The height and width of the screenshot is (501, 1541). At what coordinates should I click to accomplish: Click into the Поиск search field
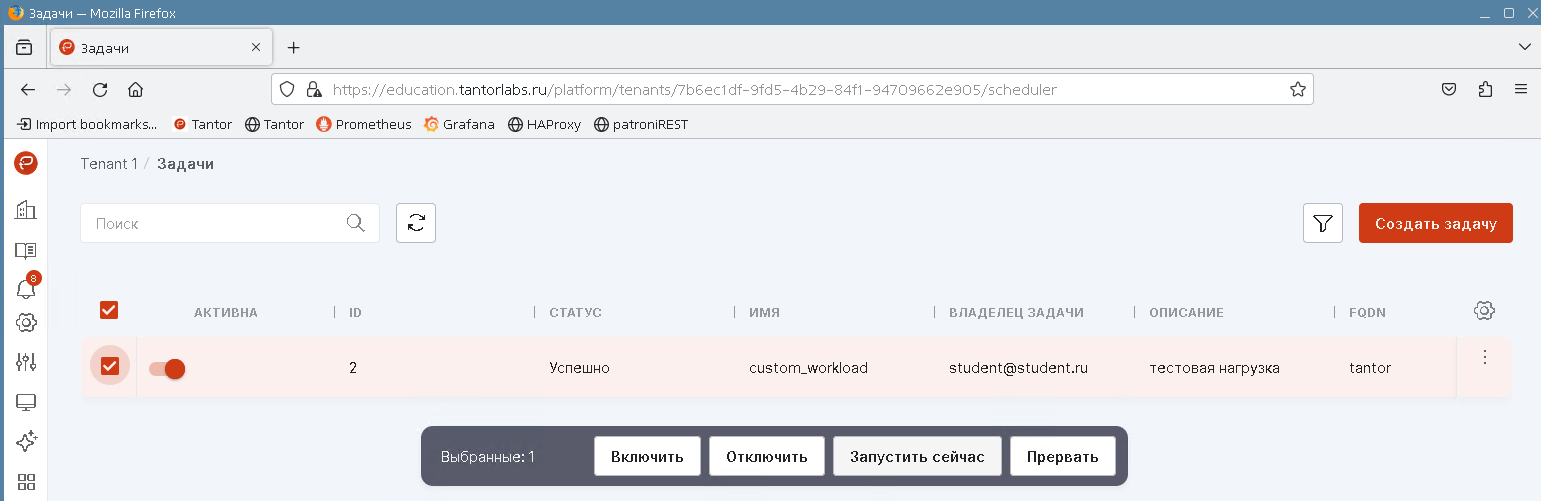[x=215, y=223]
